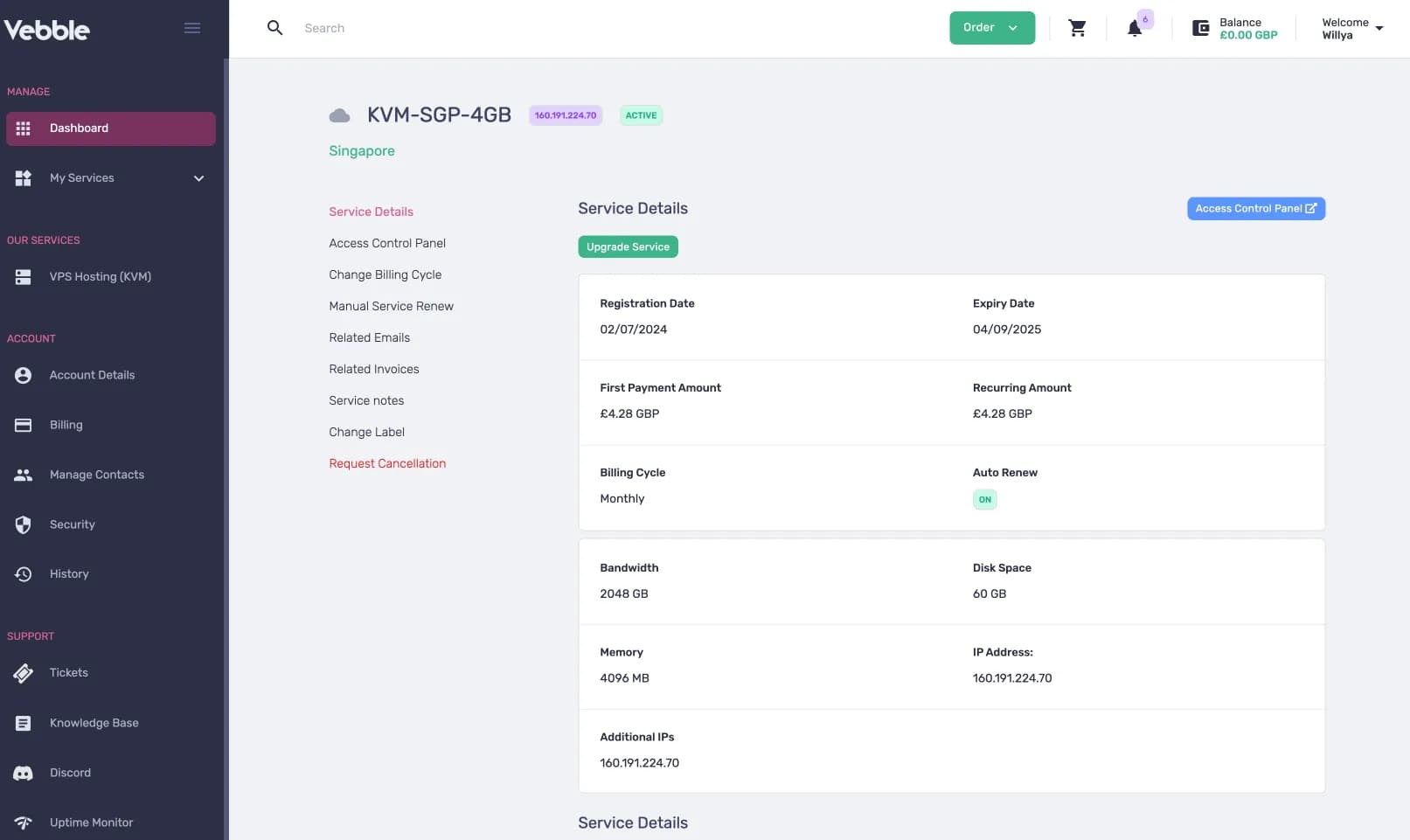Toggle the Auto Renew ON badge
Viewport: 1410px width, 840px height.
(984, 500)
